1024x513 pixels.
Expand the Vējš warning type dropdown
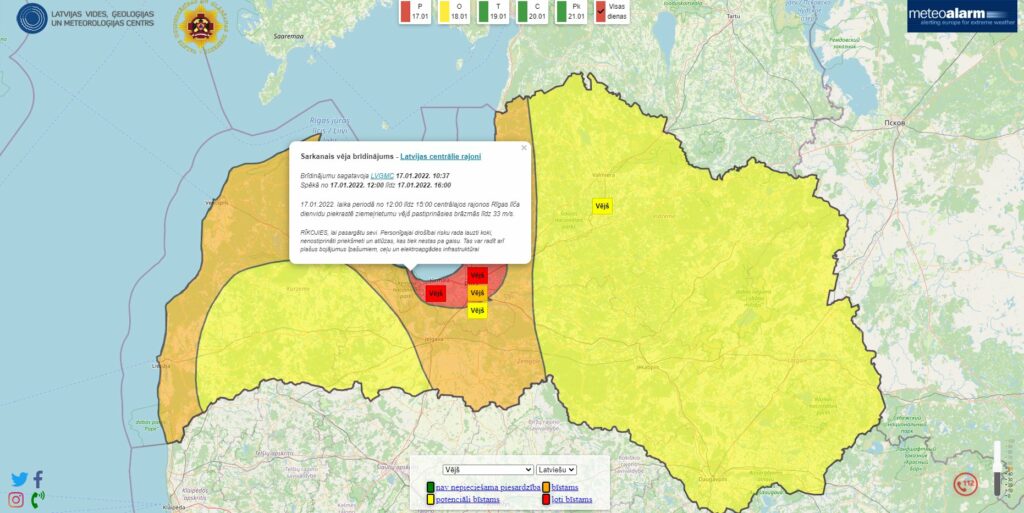pos(488,469)
